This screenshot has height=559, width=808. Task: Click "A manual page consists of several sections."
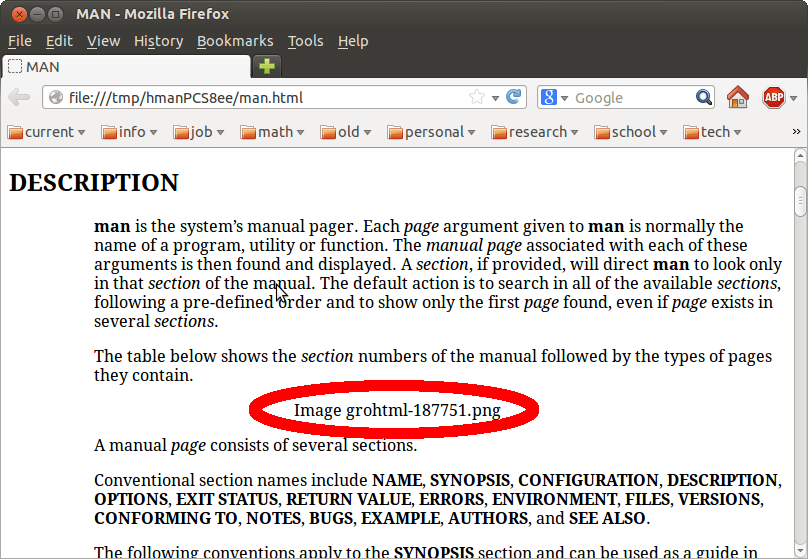(x=256, y=445)
